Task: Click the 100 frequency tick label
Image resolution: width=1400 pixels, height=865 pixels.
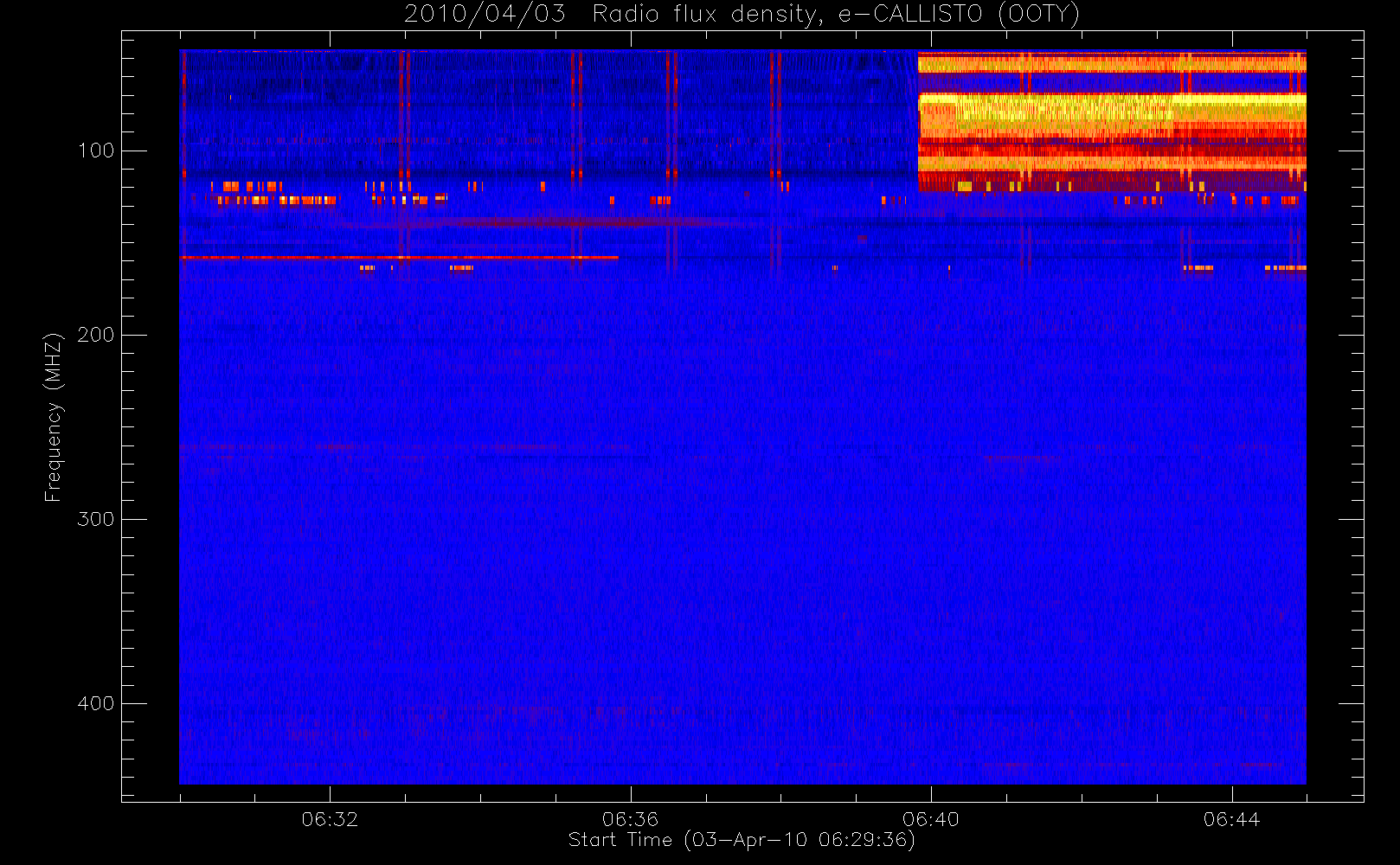Action: click(x=96, y=151)
